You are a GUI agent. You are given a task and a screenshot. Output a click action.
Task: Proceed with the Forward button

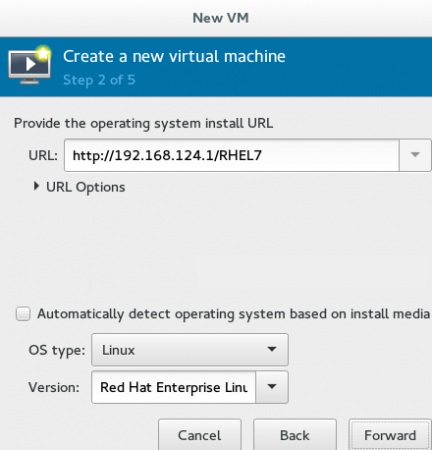[390, 435]
